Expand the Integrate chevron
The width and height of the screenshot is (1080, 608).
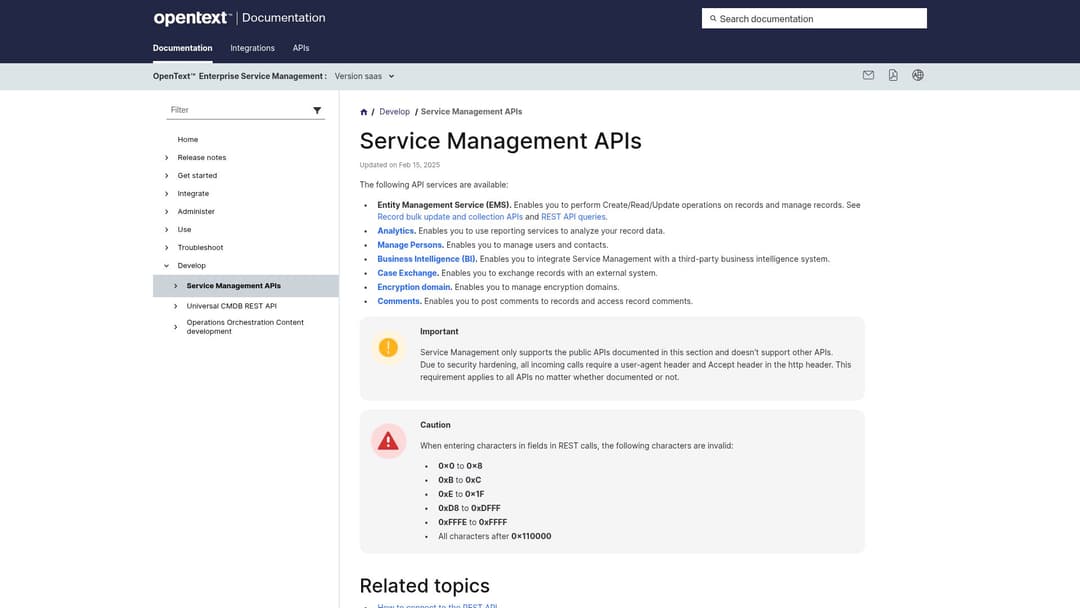tap(167, 193)
